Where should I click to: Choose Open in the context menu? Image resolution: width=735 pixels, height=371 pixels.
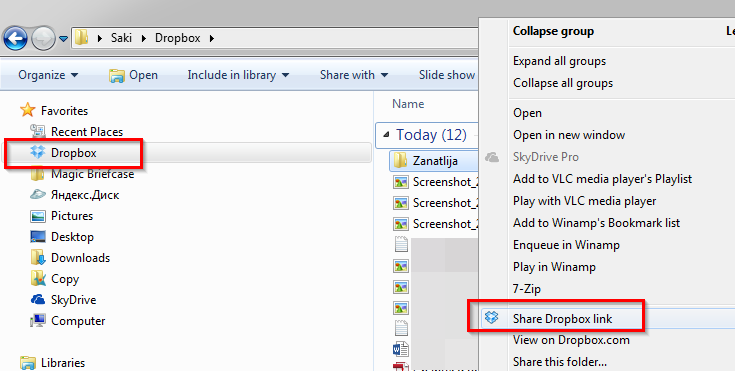(527, 113)
